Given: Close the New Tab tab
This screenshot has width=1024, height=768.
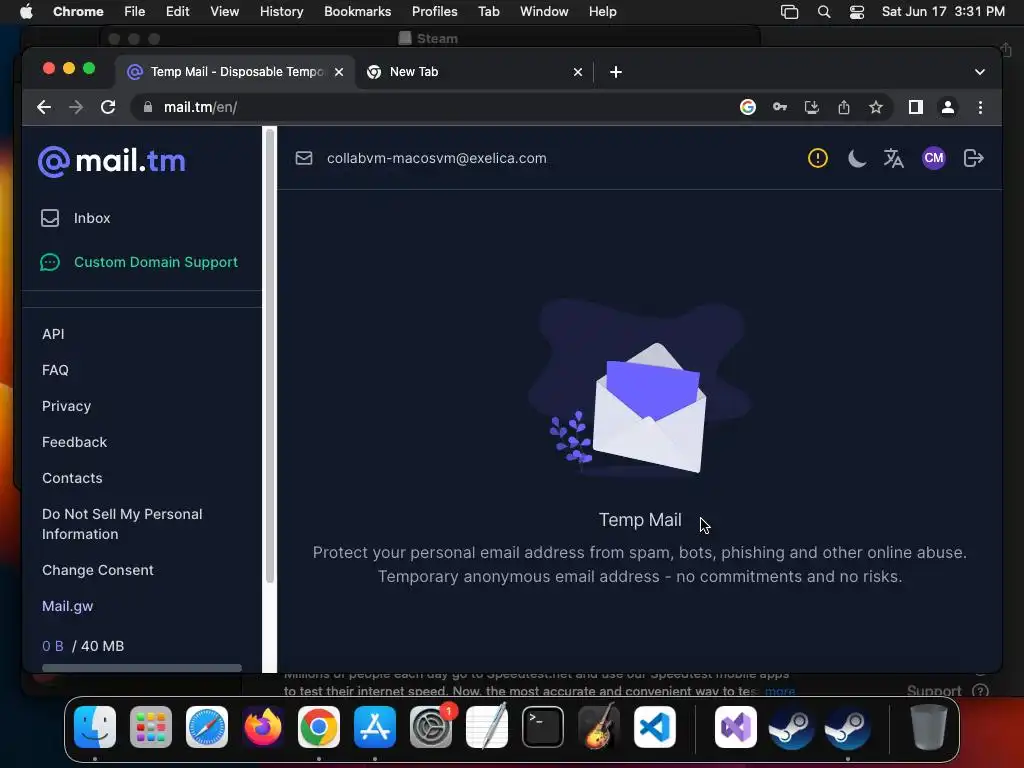Looking at the screenshot, I should pos(577,72).
